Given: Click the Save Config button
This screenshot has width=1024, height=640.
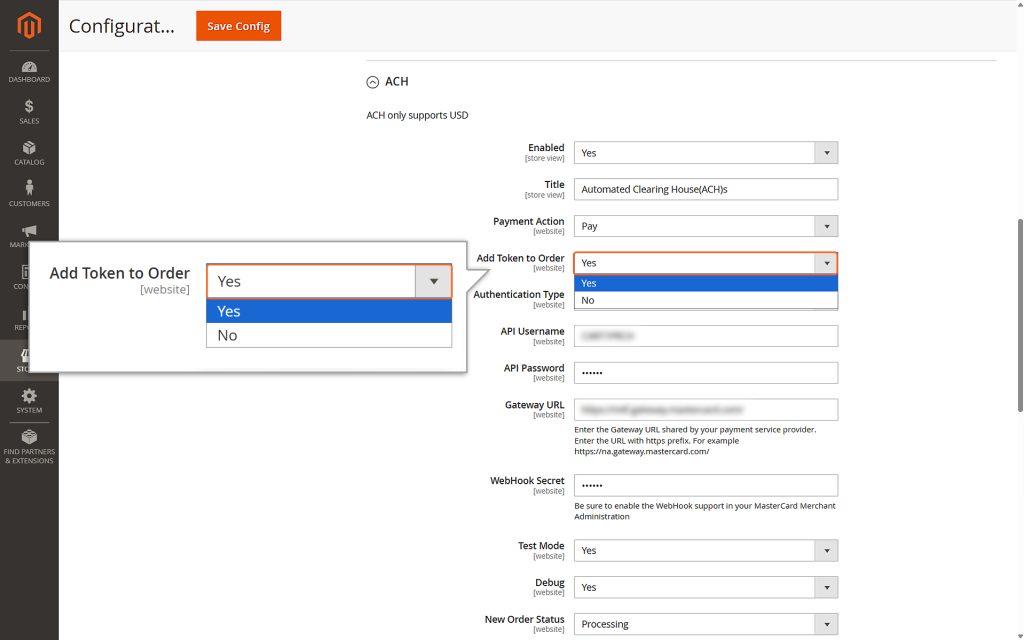Looking at the screenshot, I should (x=238, y=26).
